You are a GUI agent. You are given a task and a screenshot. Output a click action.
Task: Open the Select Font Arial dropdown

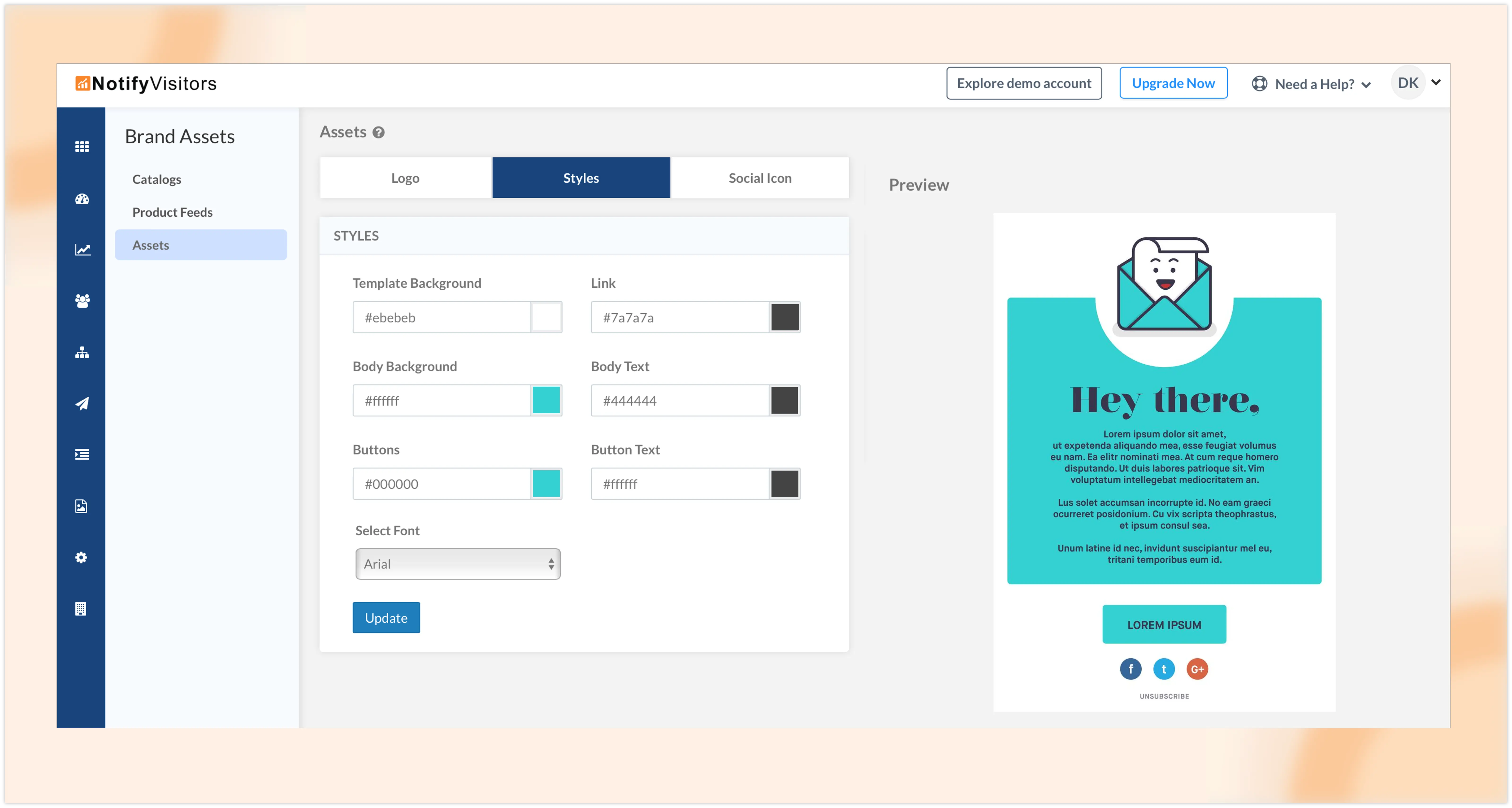[x=458, y=564]
